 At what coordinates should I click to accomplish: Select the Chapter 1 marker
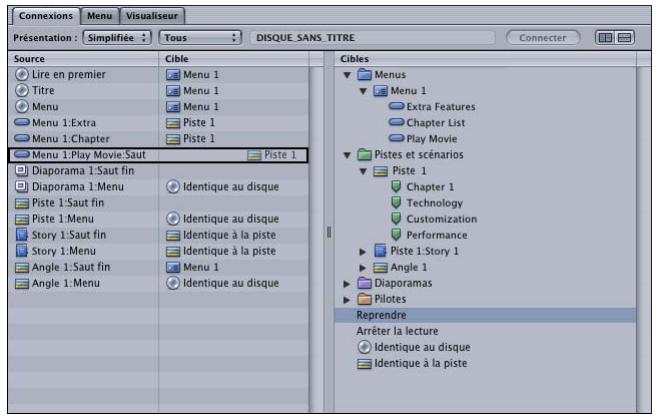pyautogui.click(x=422, y=187)
